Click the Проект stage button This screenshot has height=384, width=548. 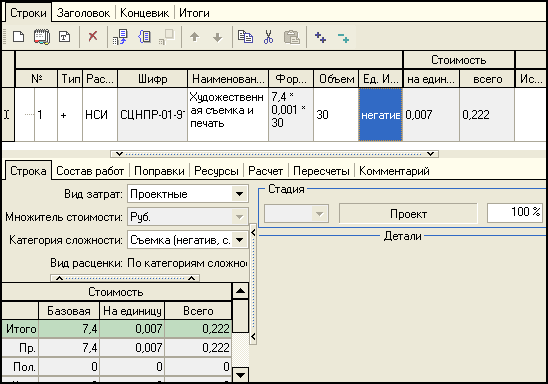408,213
